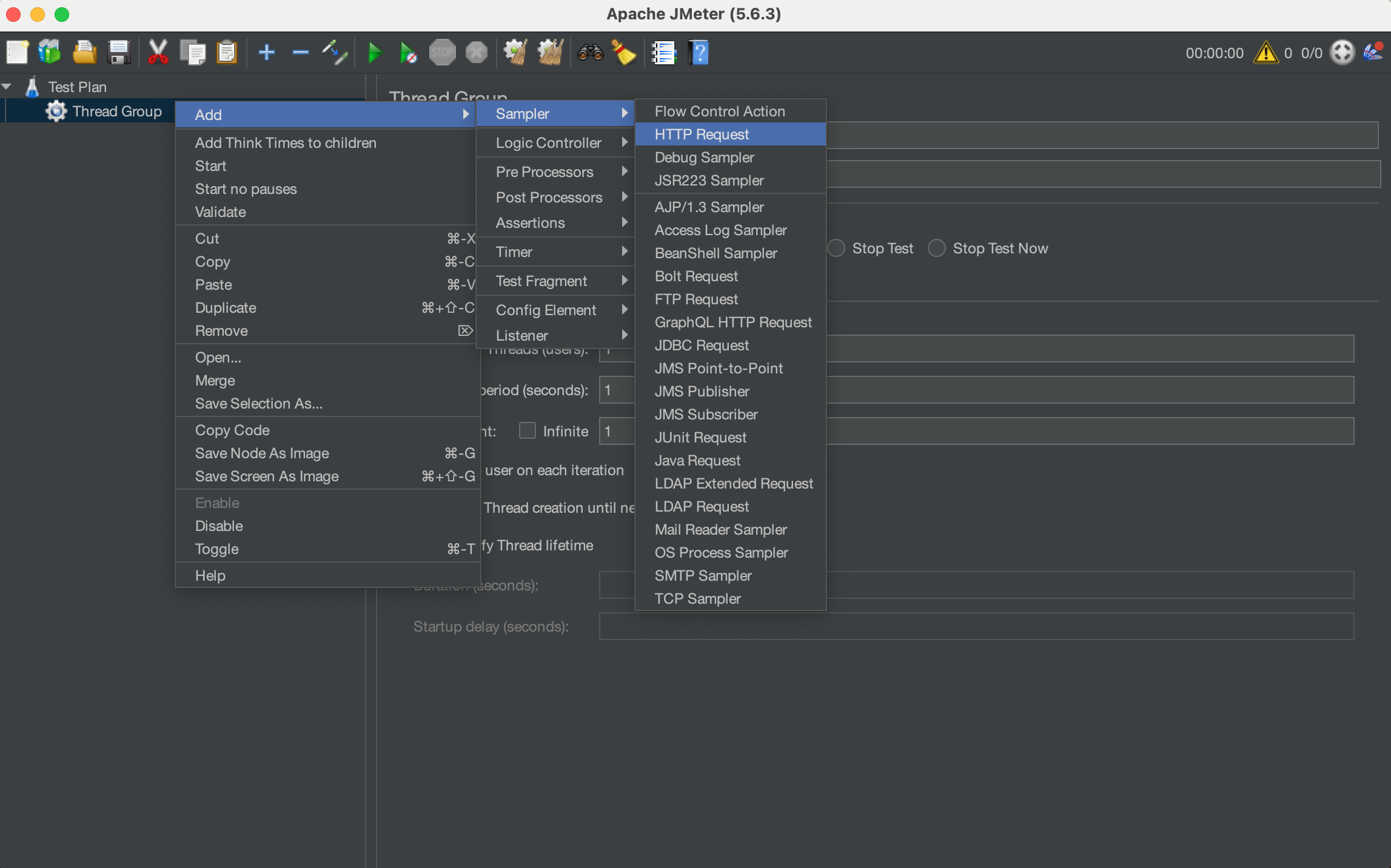Click Validate in context menu
This screenshot has width=1391, height=868.
[327, 212]
